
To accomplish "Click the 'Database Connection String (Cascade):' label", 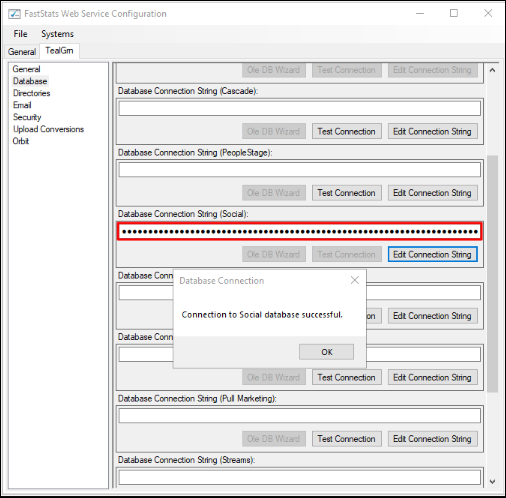I will pyautogui.click(x=188, y=91).
